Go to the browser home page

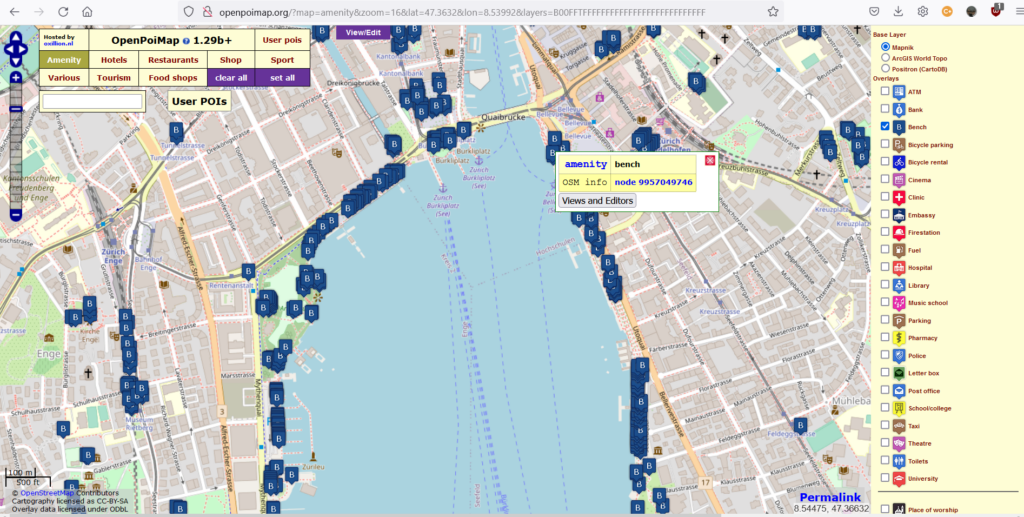[87, 12]
